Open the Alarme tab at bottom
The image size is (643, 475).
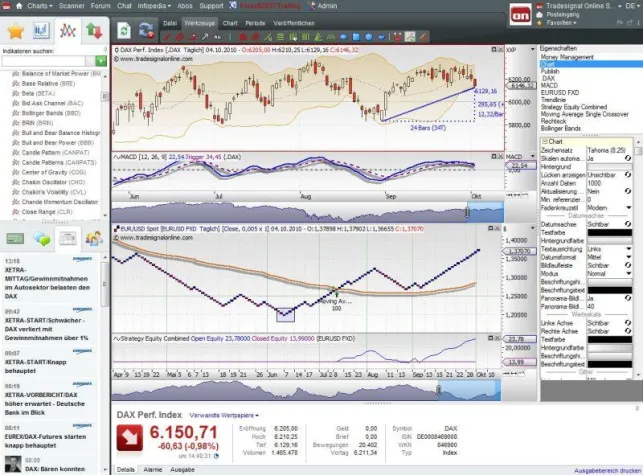pos(153,469)
